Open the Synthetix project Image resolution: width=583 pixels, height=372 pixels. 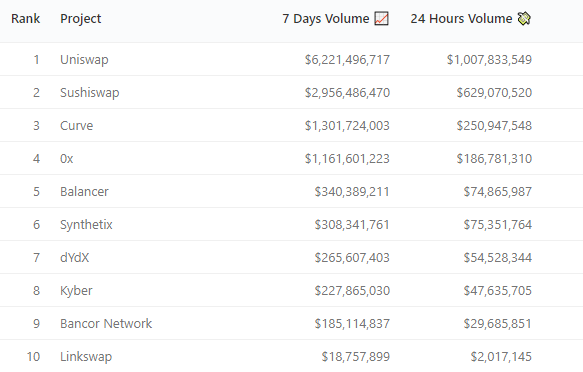(x=86, y=225)
